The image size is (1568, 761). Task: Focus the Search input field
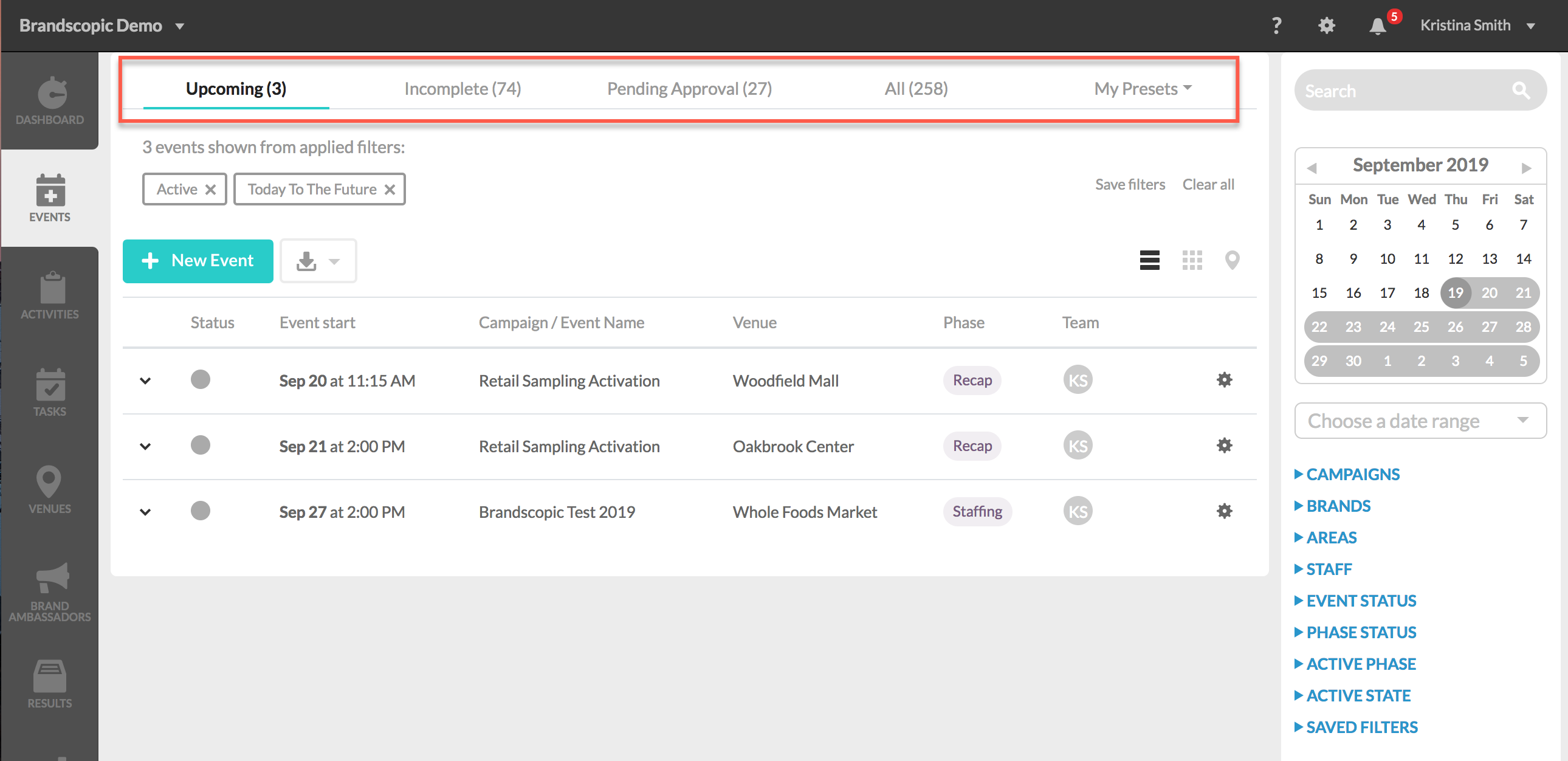point(1420,91)
